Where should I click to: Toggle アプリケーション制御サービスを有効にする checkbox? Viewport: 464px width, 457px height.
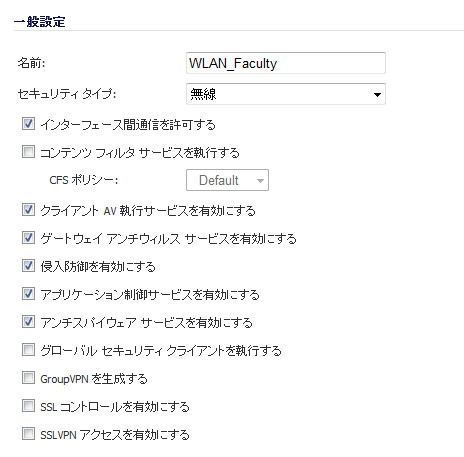click(x=28, y=294)
